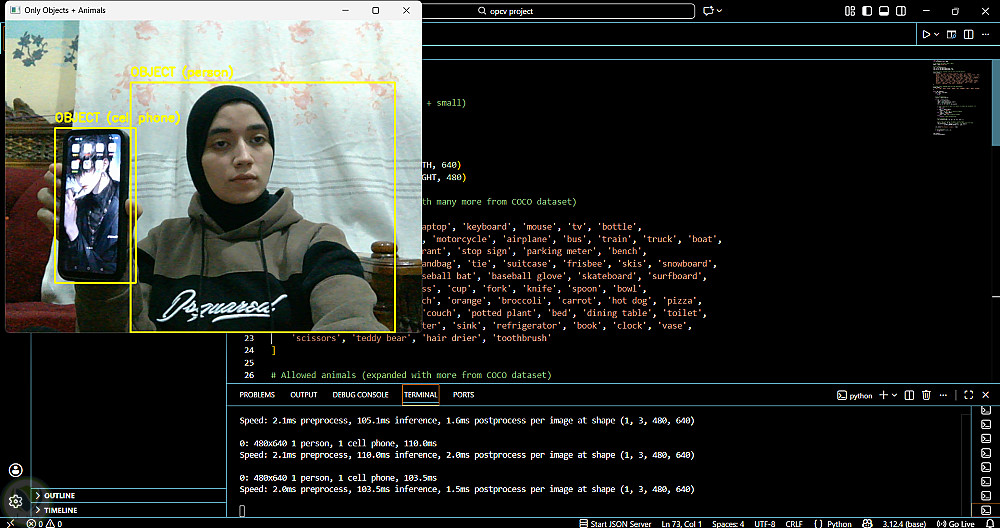Close the terminal panel
Screen dimensions: 1000x528
coord(986,395)
